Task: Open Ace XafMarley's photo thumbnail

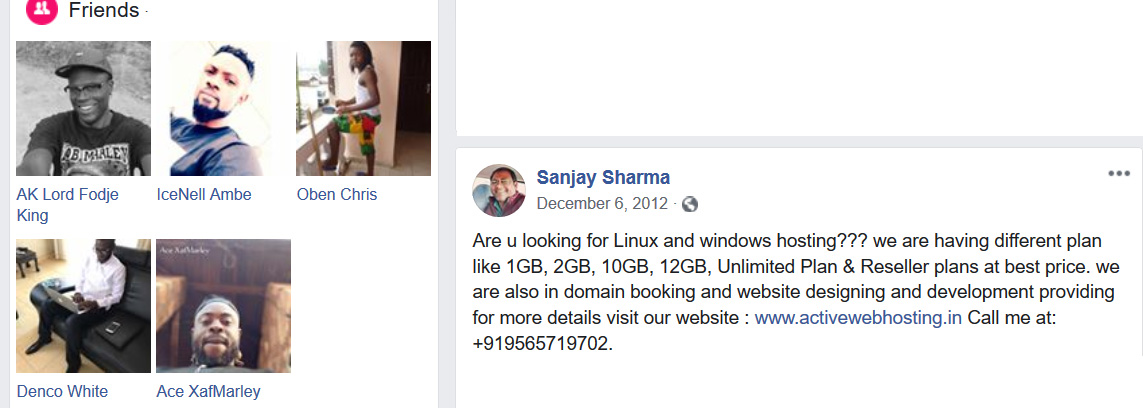Action: point(223,306)
